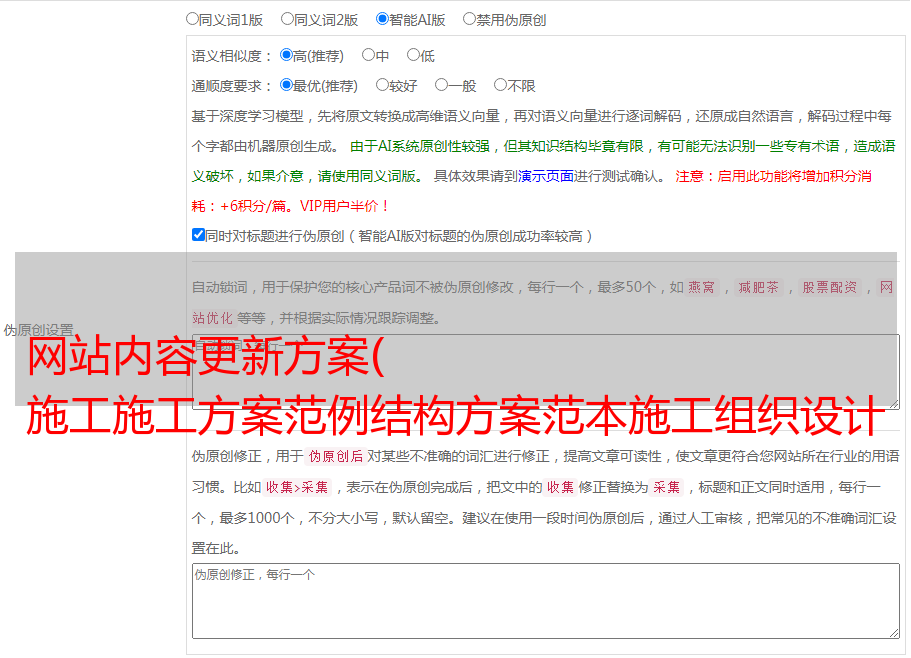The width and height of the screenshot is (911, 658).
Task: Set 通顺度要求 to 不限
Action: [x=500, y=85]
